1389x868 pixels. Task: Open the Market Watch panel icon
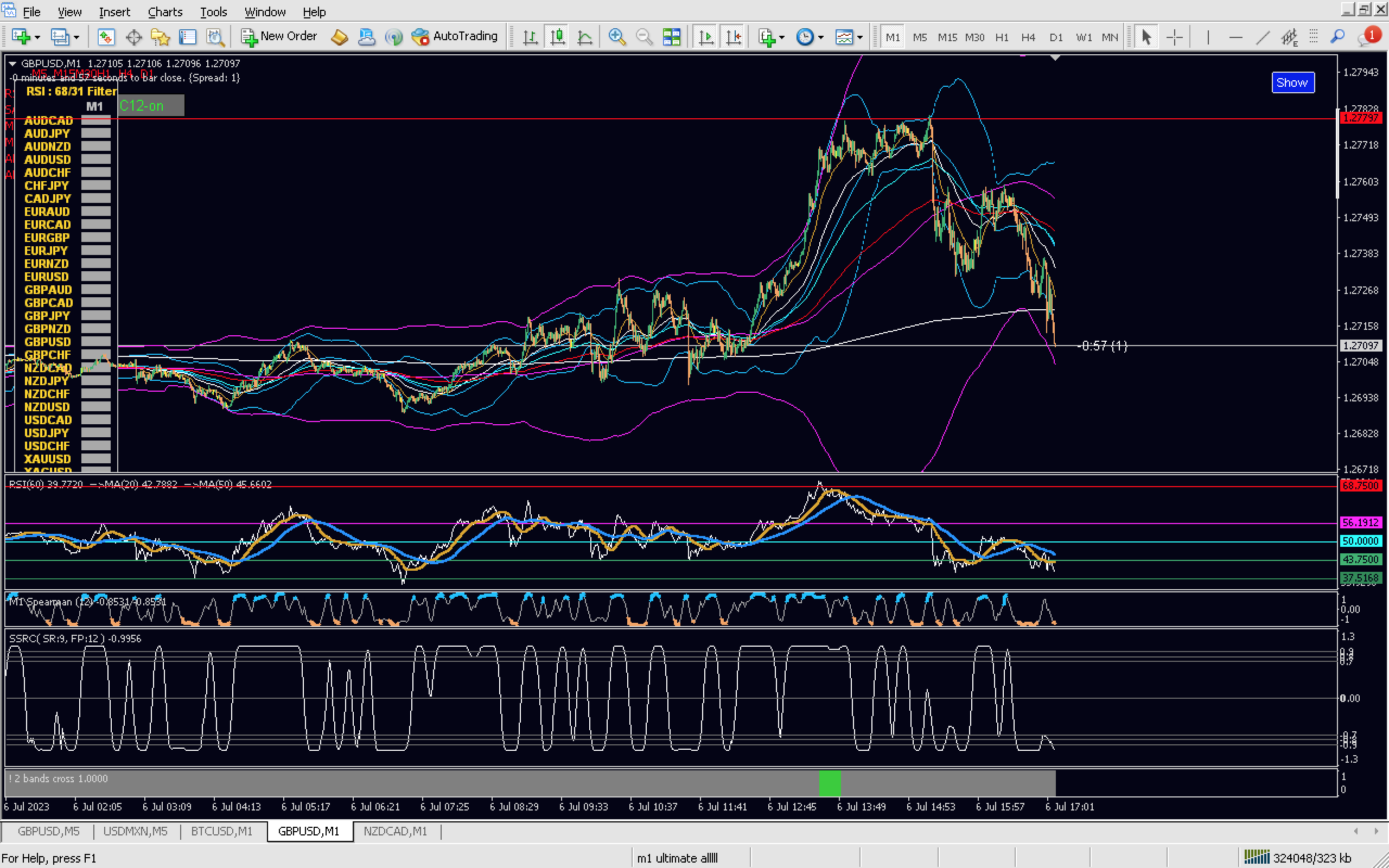[106, 37]
